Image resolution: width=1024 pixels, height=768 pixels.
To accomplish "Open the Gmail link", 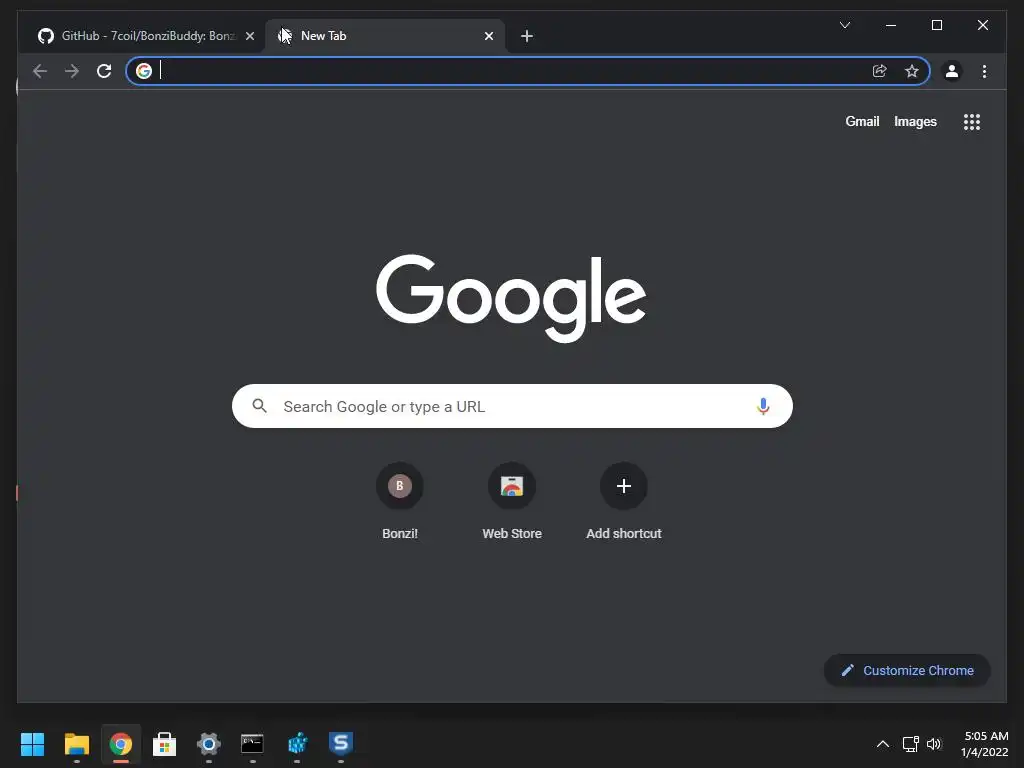I will pos(862,121).
